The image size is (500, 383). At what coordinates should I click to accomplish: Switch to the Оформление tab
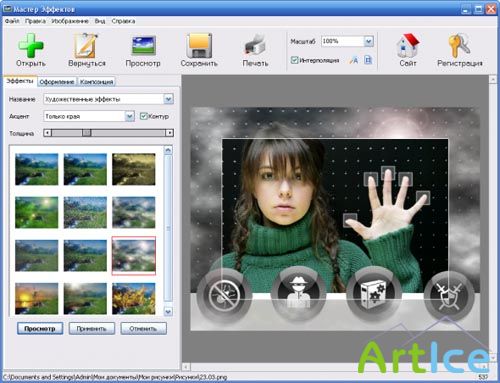(x=57, y=82)
